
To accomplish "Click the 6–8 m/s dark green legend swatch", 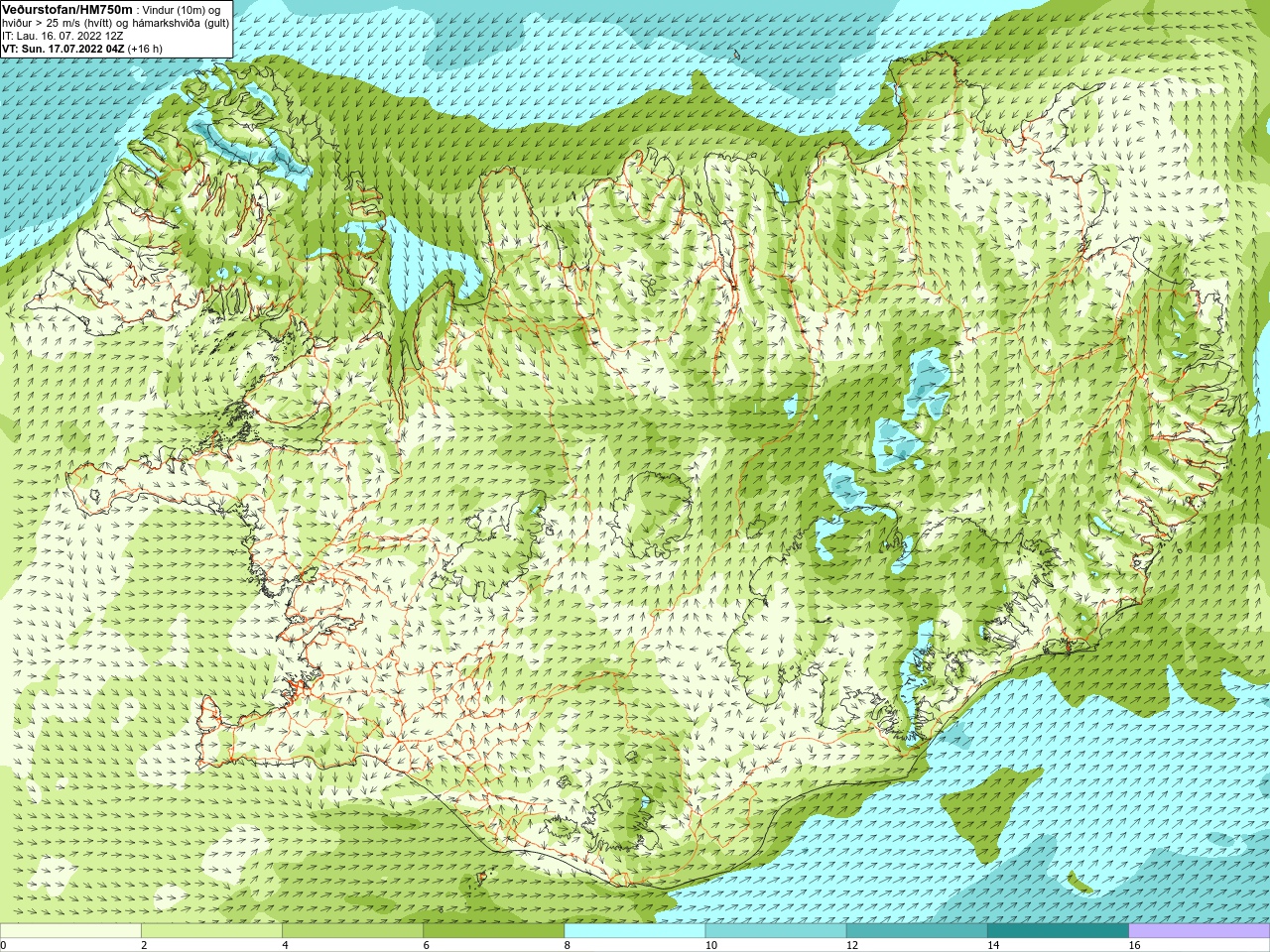I will point(494,931).
